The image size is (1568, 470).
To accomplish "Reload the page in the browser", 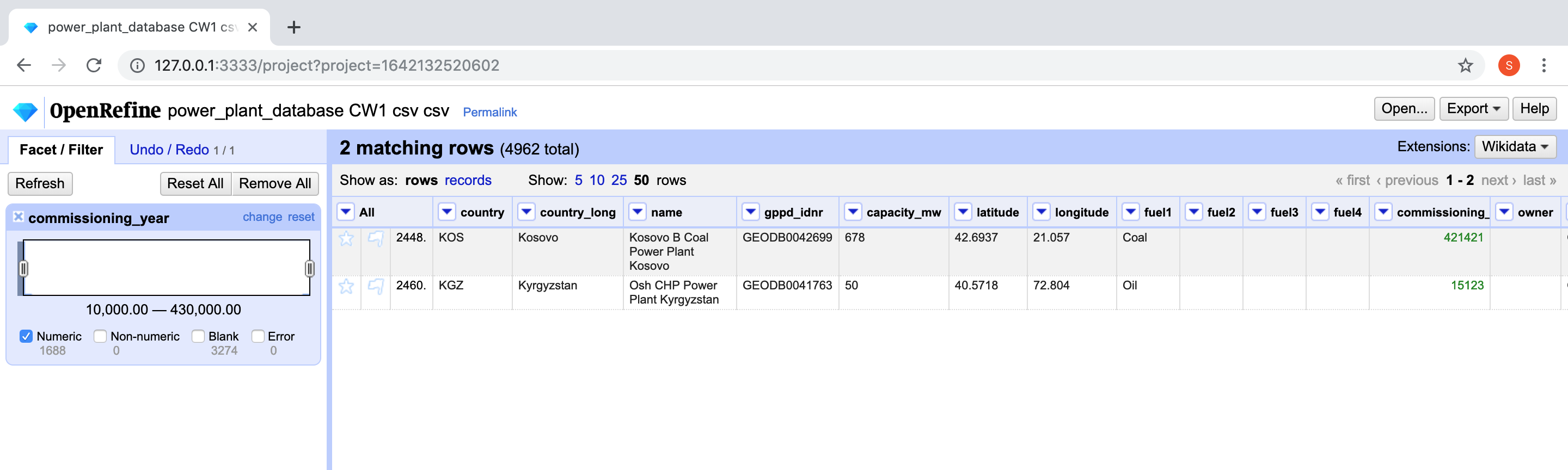I will pyautogui.click(x=94, y=66).
